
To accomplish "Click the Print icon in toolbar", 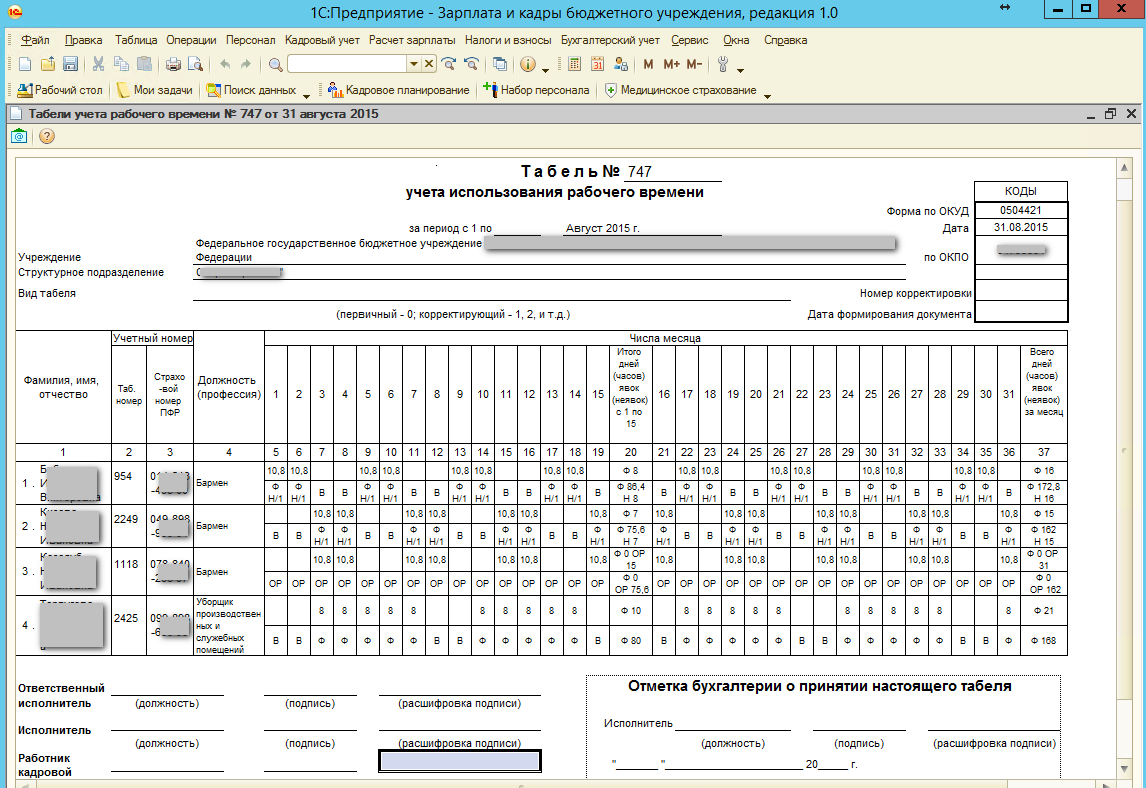I will [173, 64].
